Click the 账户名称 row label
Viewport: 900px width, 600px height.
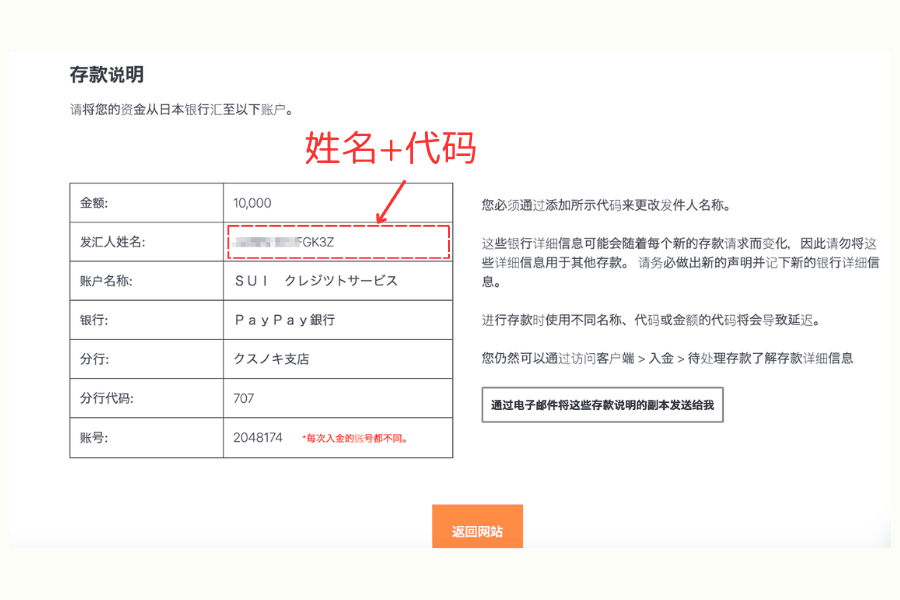(x=107, y=281)
